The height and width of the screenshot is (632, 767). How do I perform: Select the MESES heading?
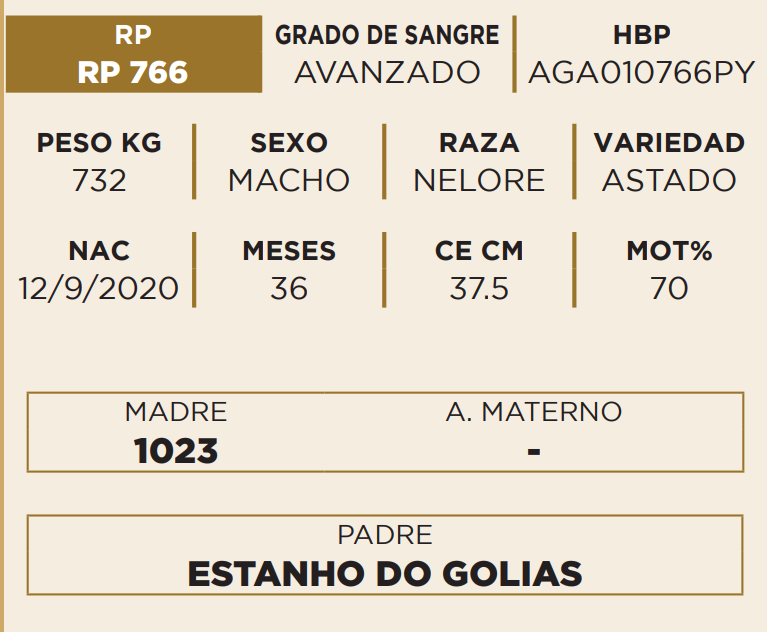[x=289, y=251]
